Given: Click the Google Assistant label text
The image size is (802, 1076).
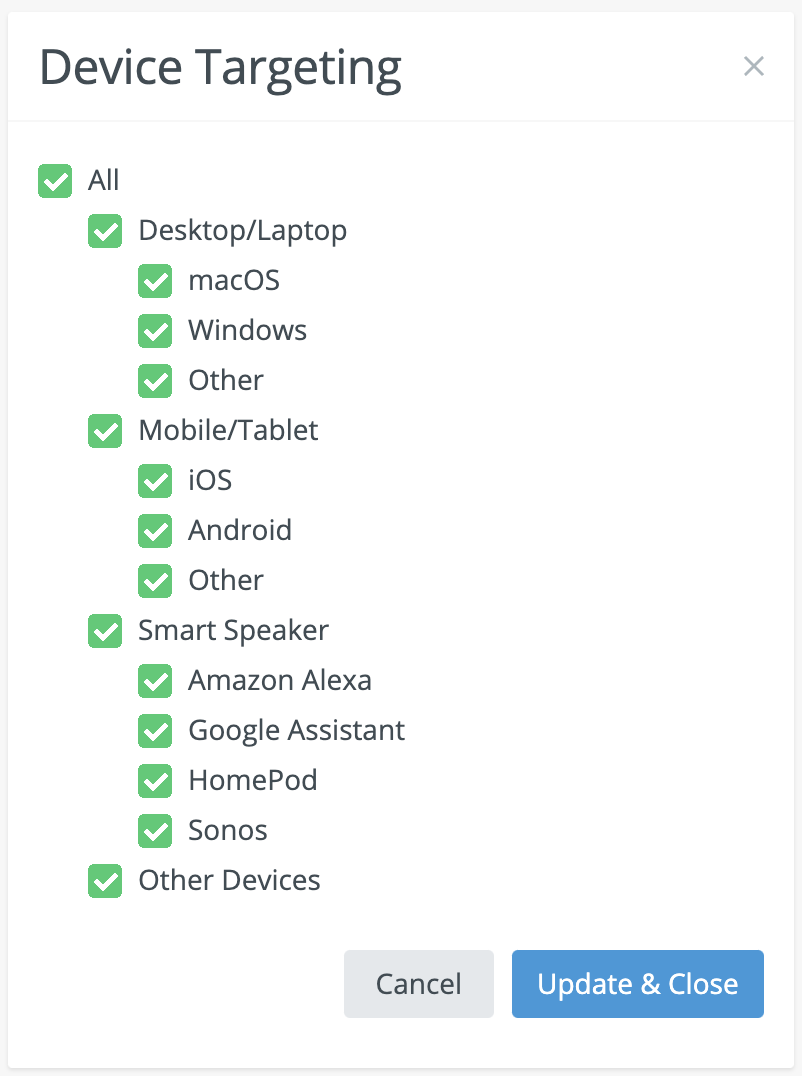Looking at the screenshot, I should (296, 731).
